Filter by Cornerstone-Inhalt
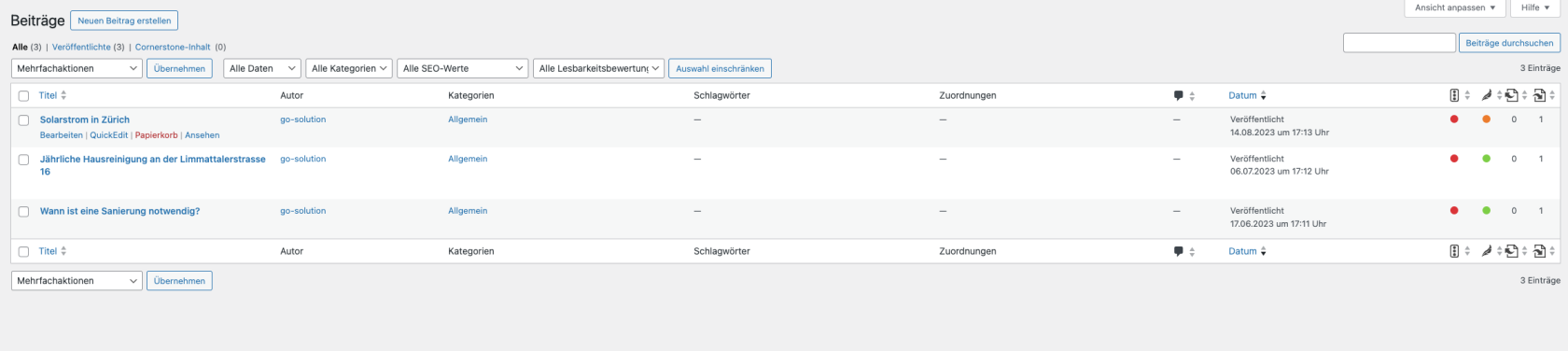1568x351 pixels. pos(174,47)
